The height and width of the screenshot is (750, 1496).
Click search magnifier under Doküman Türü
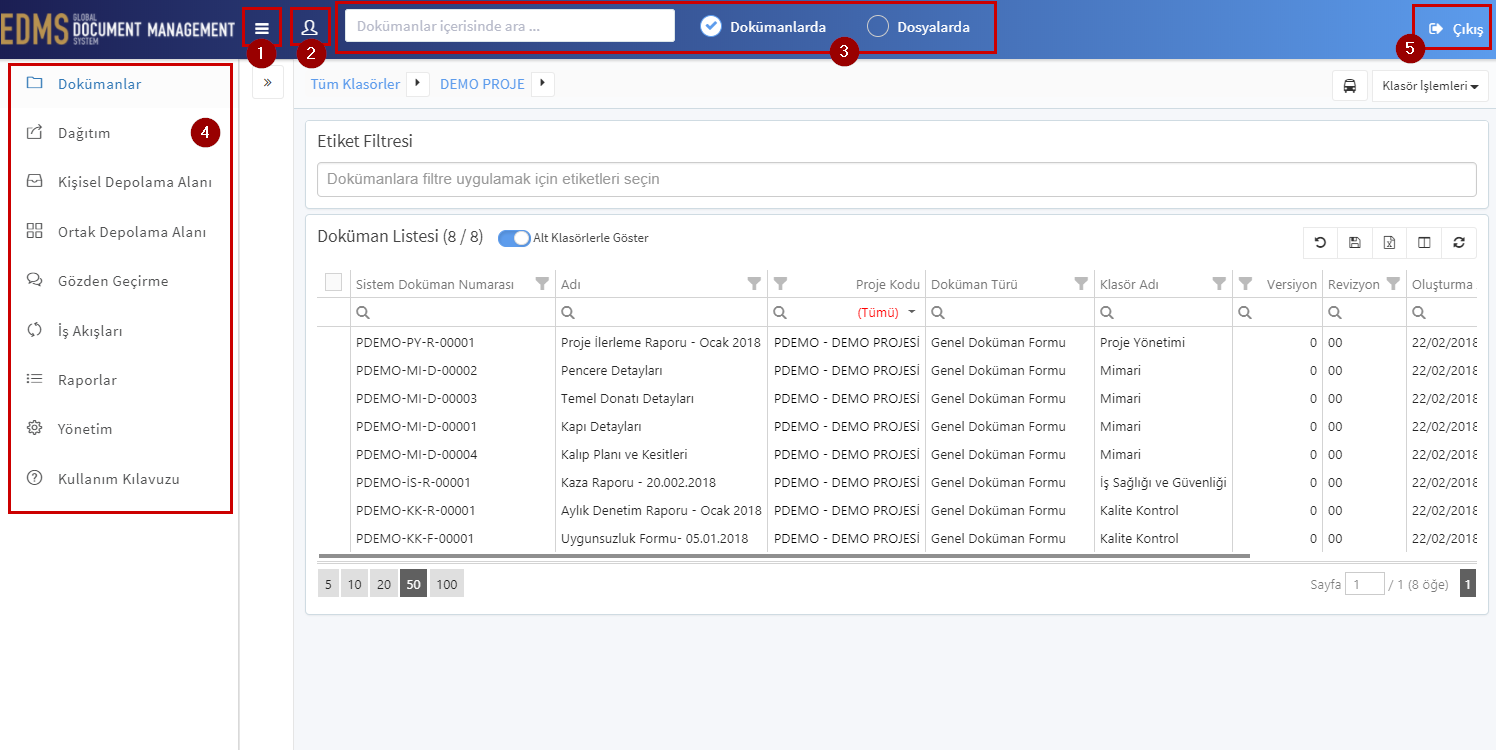tap(938, 312)
